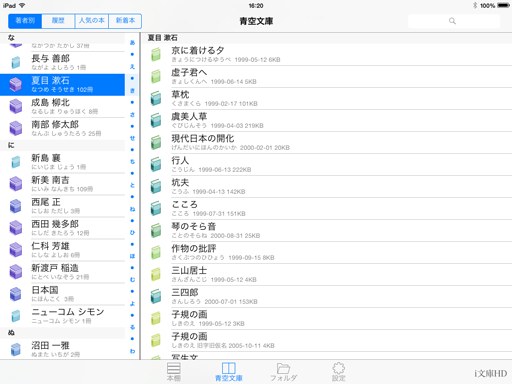Click book icon beside 新島 襄
This screenshot has width=512, height=384.
[x=16, y=162]
